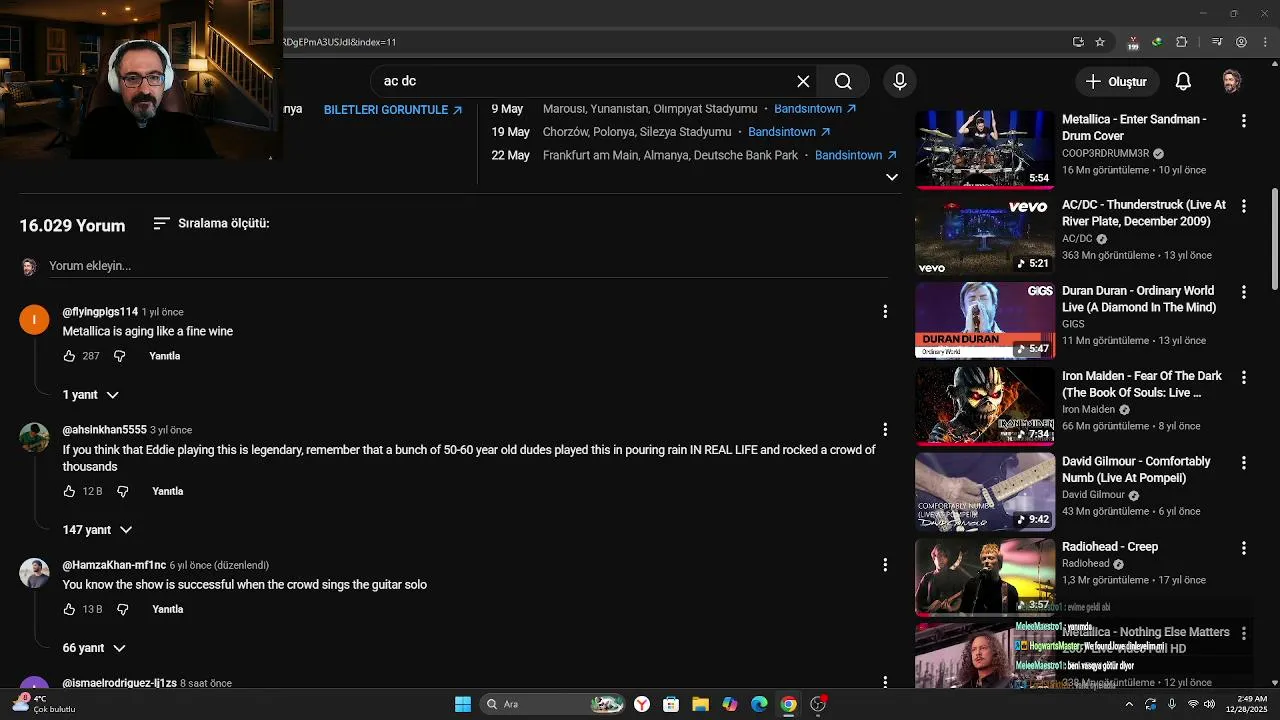
Task: Open the @ahsinkhan5555 channel link
Action: click(105, 430)
